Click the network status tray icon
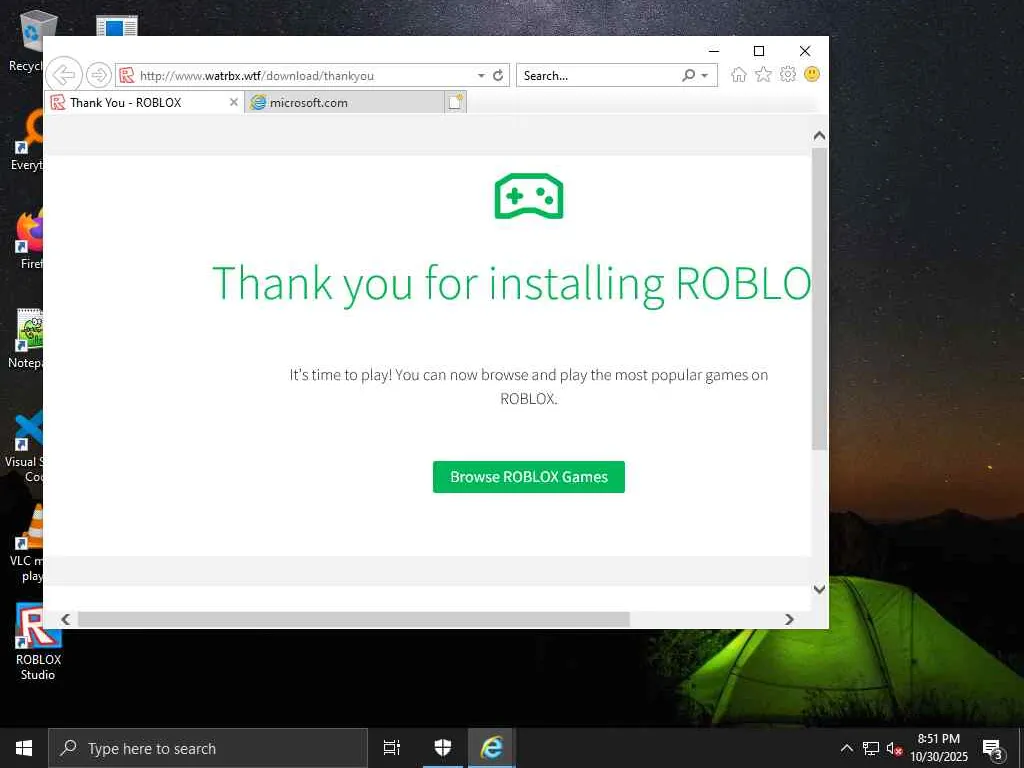 coord(871,748)
